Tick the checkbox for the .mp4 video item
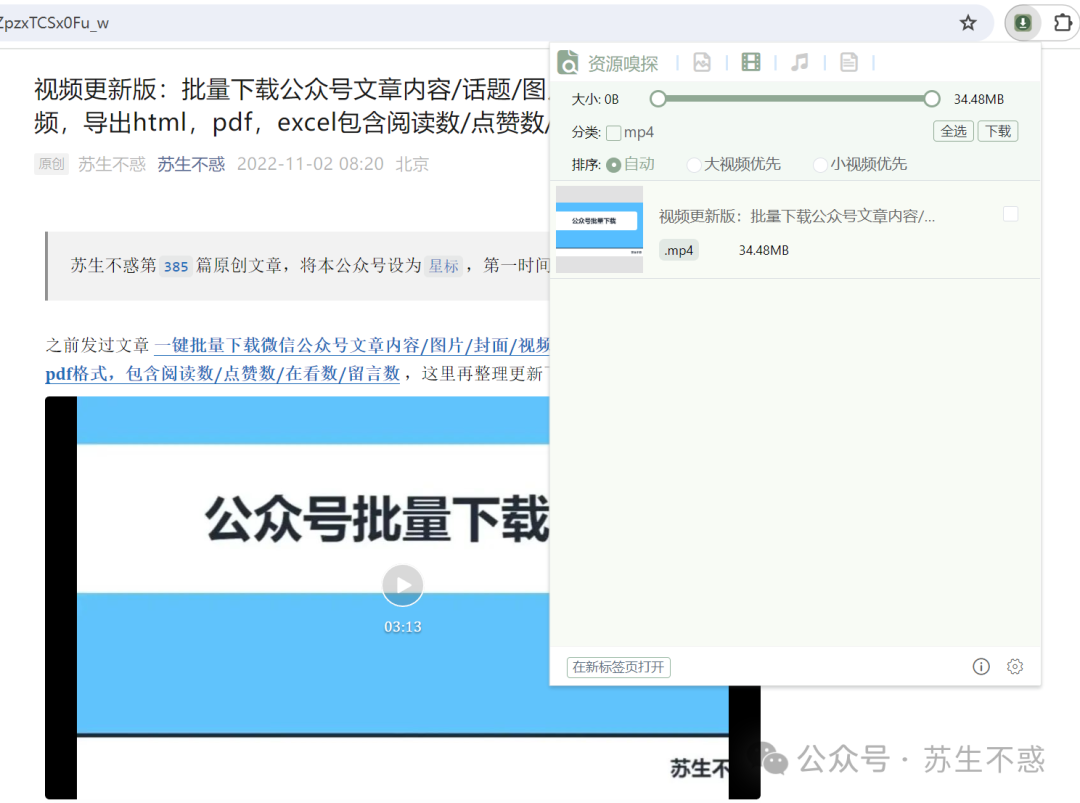1080x803 pixels. pyautogui.click(x=1010, y=214)
